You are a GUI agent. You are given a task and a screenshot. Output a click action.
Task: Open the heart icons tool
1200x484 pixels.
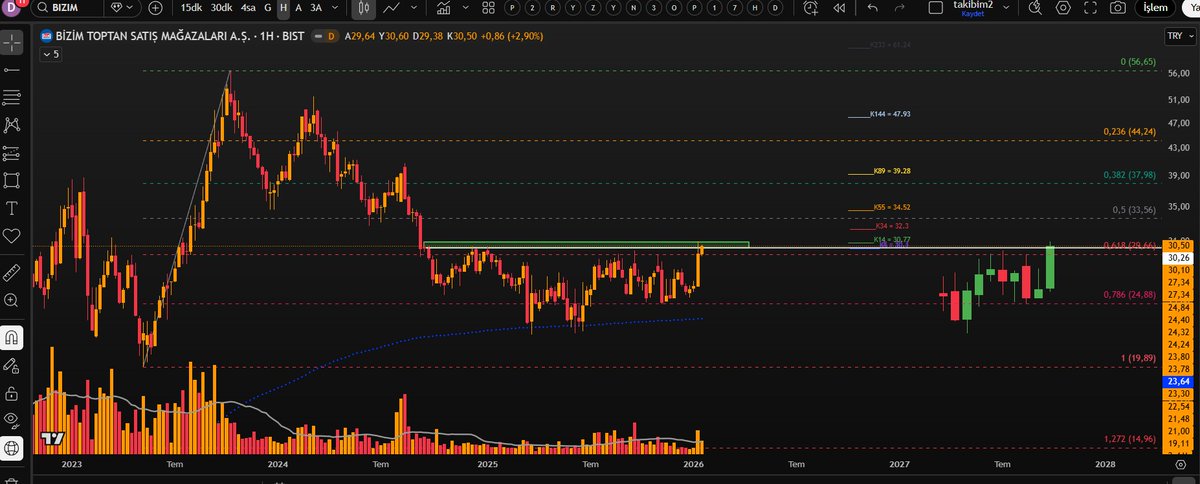tap(13, 236)
